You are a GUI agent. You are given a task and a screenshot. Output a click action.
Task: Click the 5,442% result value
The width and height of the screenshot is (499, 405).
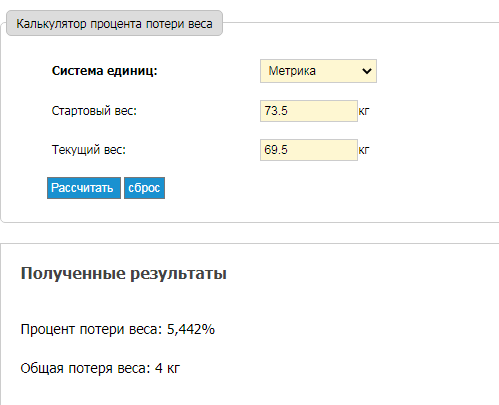tap(191, 329)
